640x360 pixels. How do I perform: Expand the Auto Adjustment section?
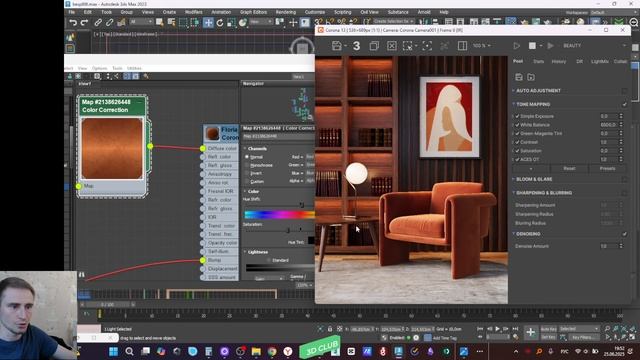coord(513,91)
